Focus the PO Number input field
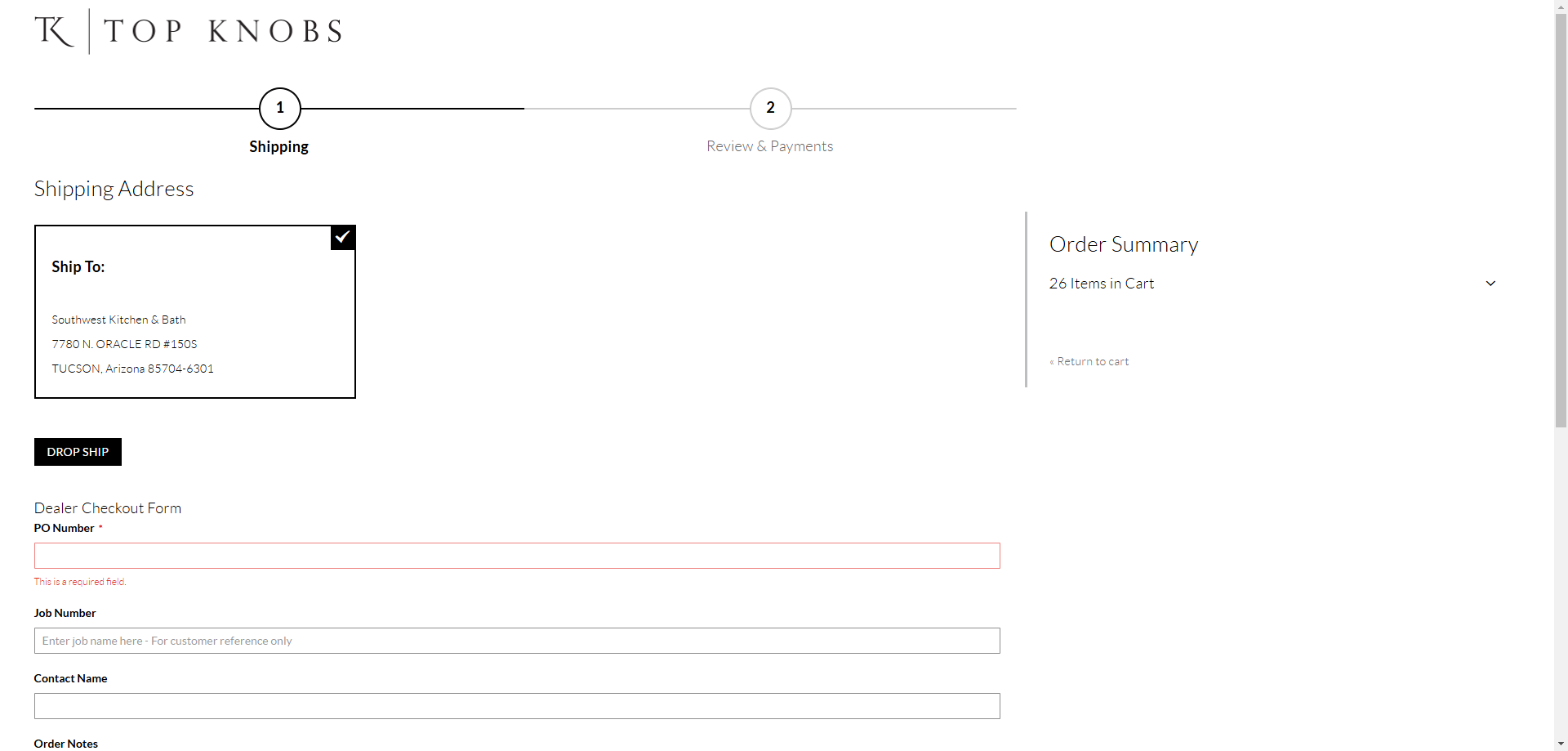 click(517, 556)
